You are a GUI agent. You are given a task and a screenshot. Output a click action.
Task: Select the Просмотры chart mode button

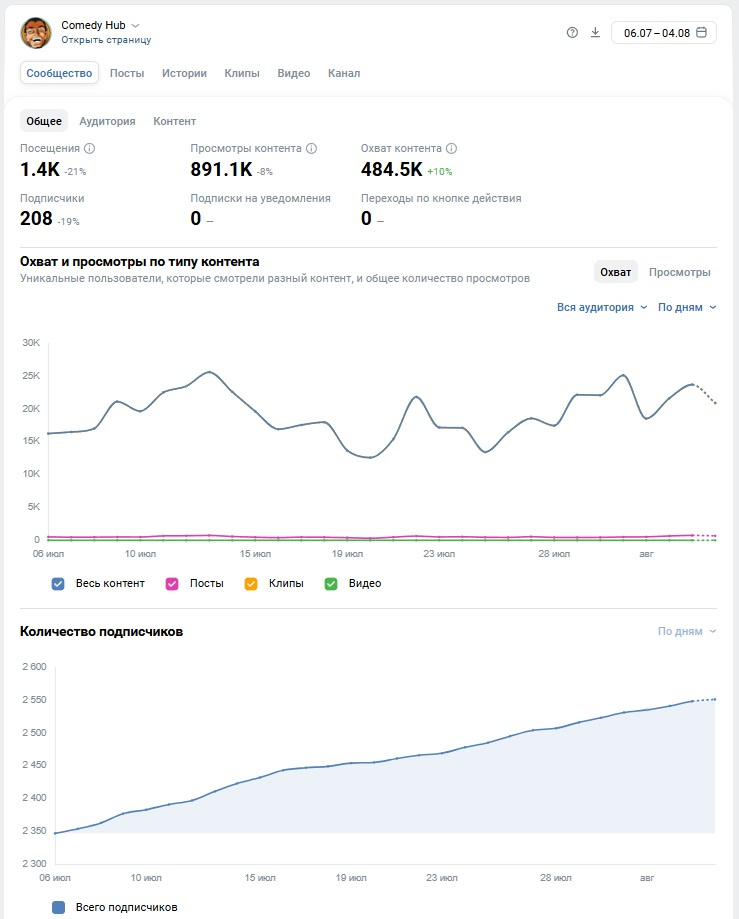point(679,272)
